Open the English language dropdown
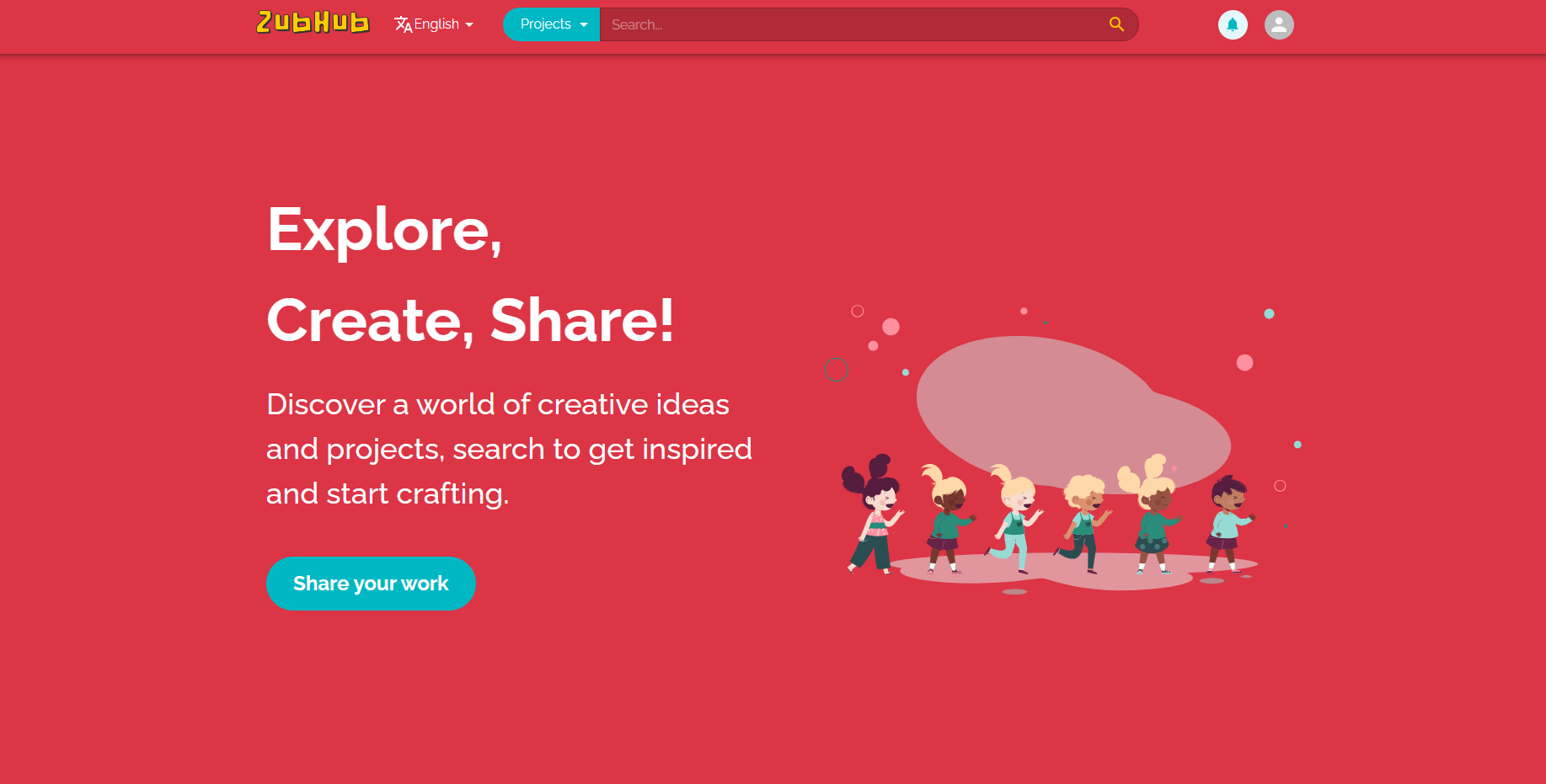Image resolution: width=1546 pixels, height=784 pixels. [x=434, y=24]
